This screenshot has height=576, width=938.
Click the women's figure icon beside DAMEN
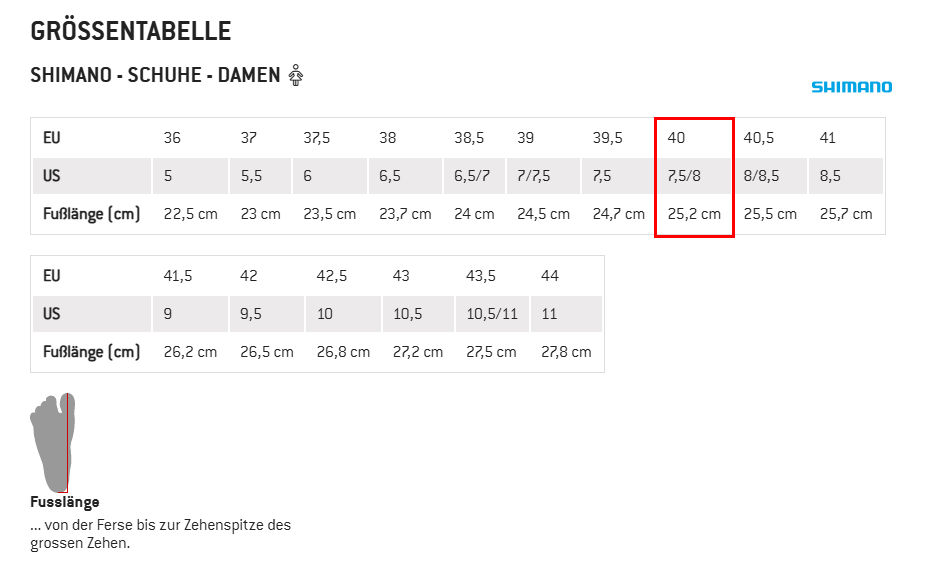pyautogui.click(x=296, y=75)
